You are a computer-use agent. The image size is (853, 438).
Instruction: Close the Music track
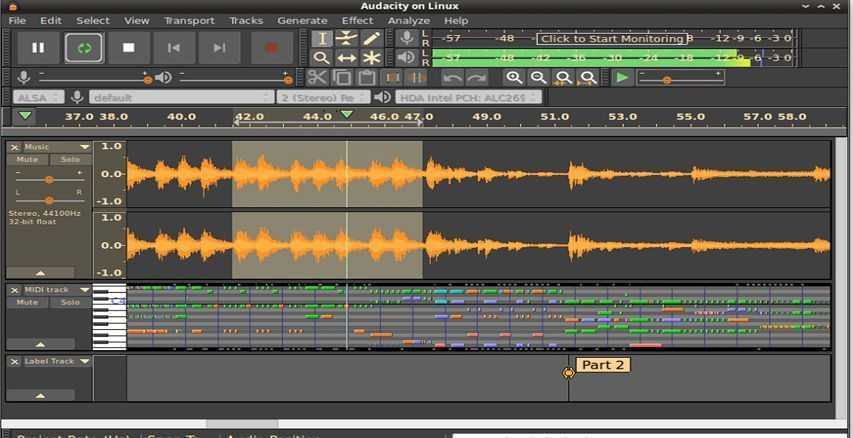point(15,147)
